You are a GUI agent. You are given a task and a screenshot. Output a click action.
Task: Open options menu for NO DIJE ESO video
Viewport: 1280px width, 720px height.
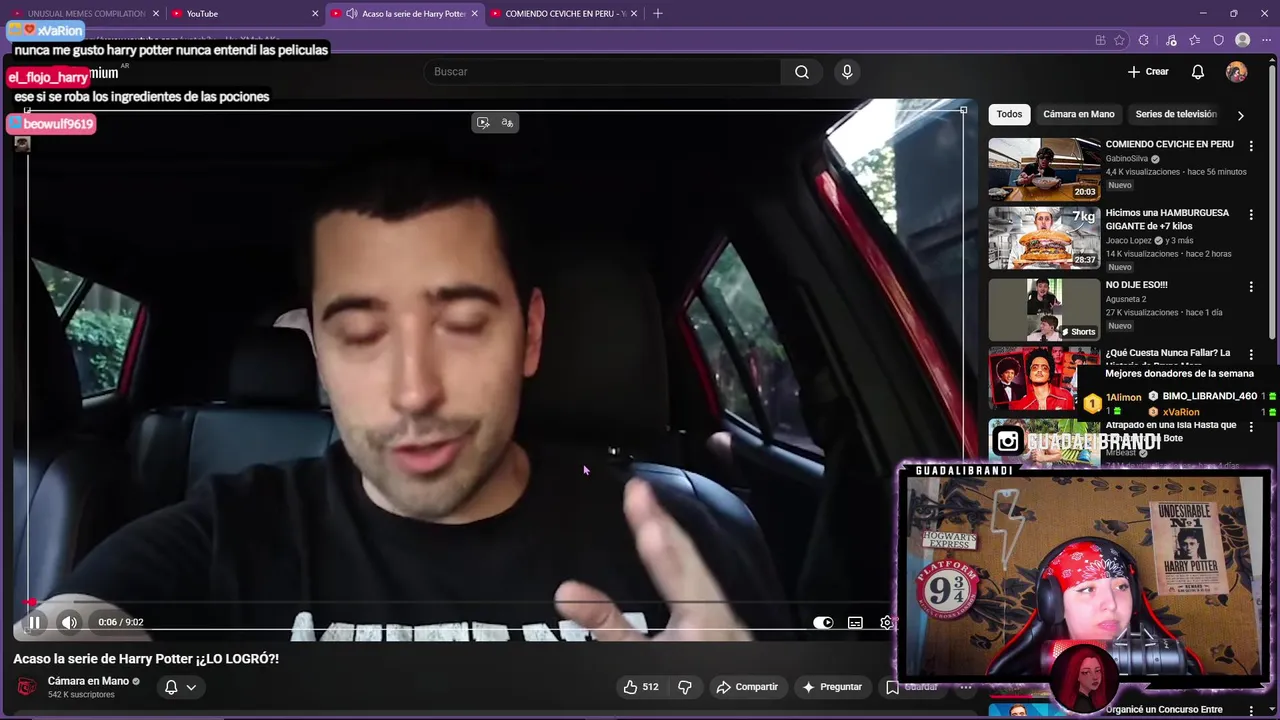(1251, 287)
